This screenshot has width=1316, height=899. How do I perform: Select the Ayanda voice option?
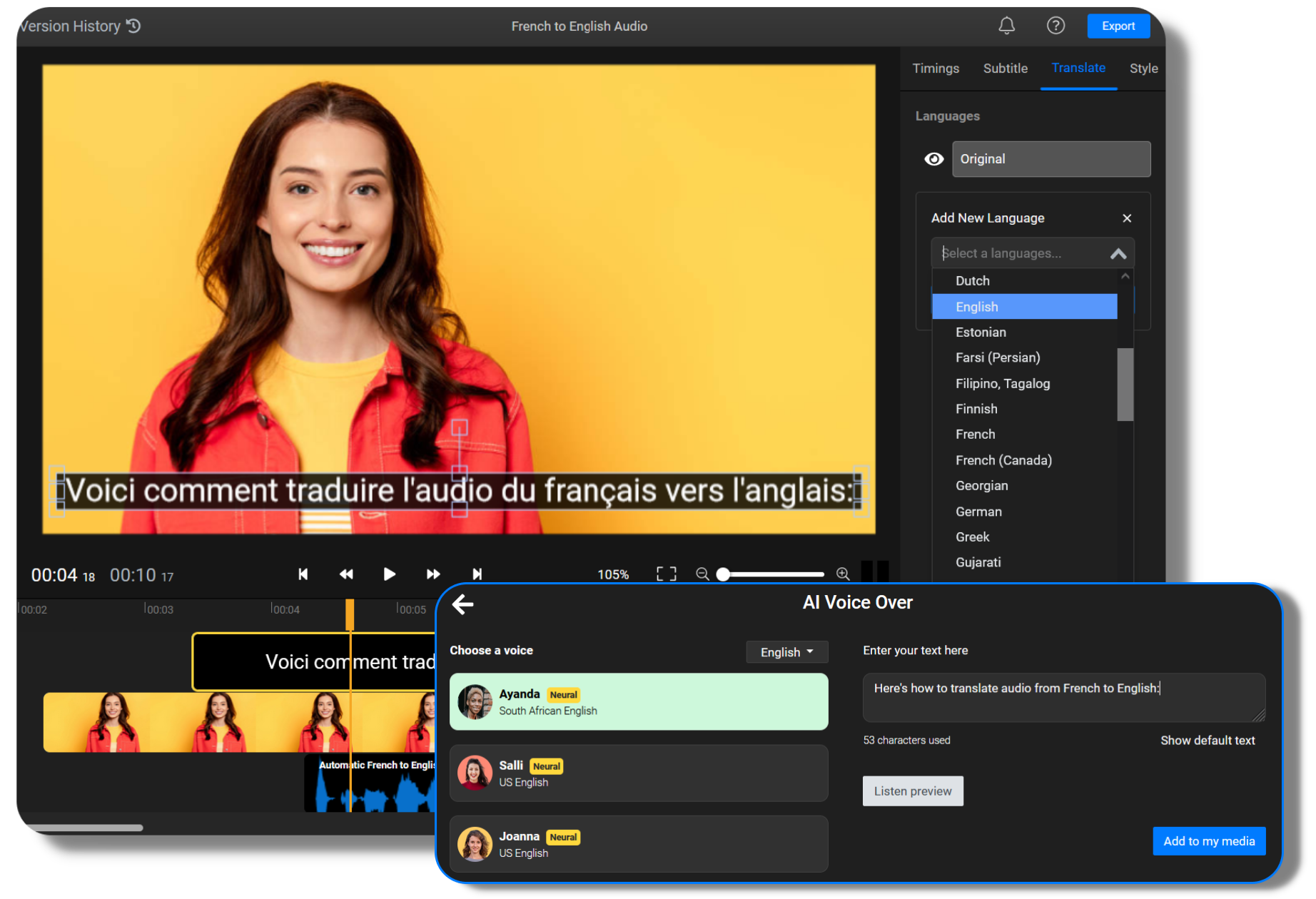(x=638, y=701)
